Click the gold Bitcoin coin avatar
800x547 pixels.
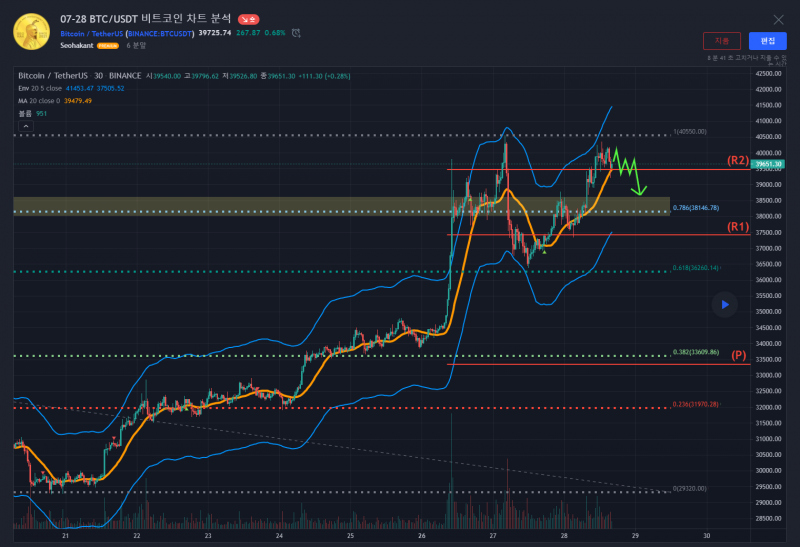tap(32, 32)
